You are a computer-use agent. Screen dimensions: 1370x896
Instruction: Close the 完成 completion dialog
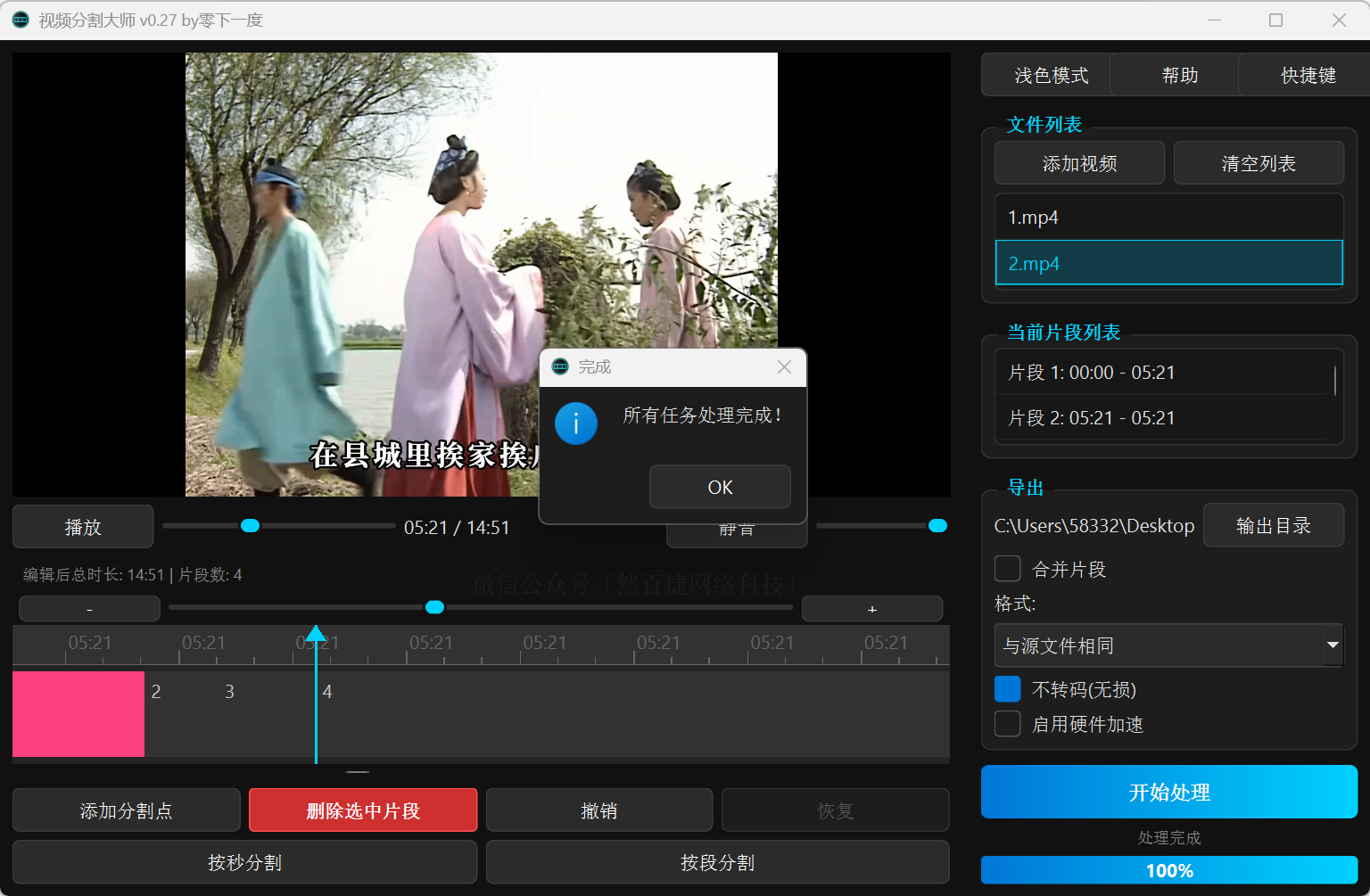click(x=784, y=366)
